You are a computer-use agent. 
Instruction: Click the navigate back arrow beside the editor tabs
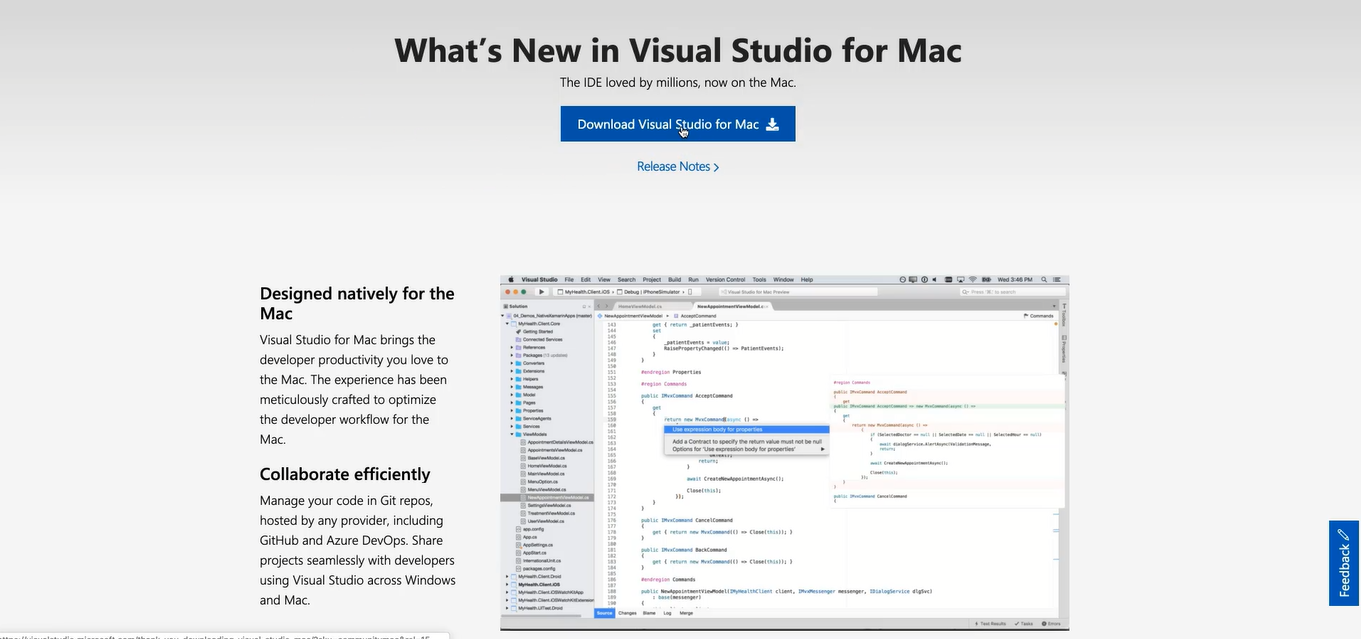click(601, 306)
